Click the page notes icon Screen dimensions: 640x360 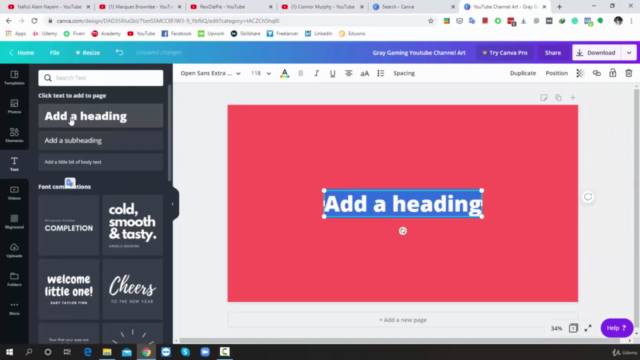tap(544, 98)
